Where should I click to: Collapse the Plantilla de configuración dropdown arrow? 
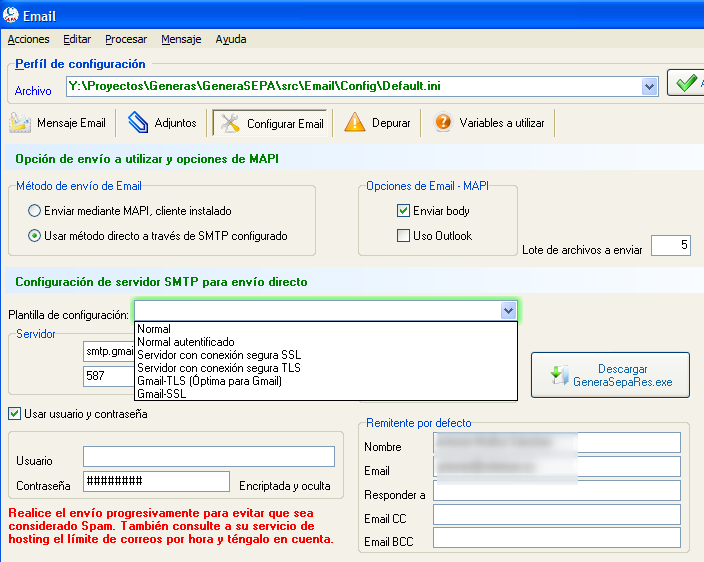[508, 311]
